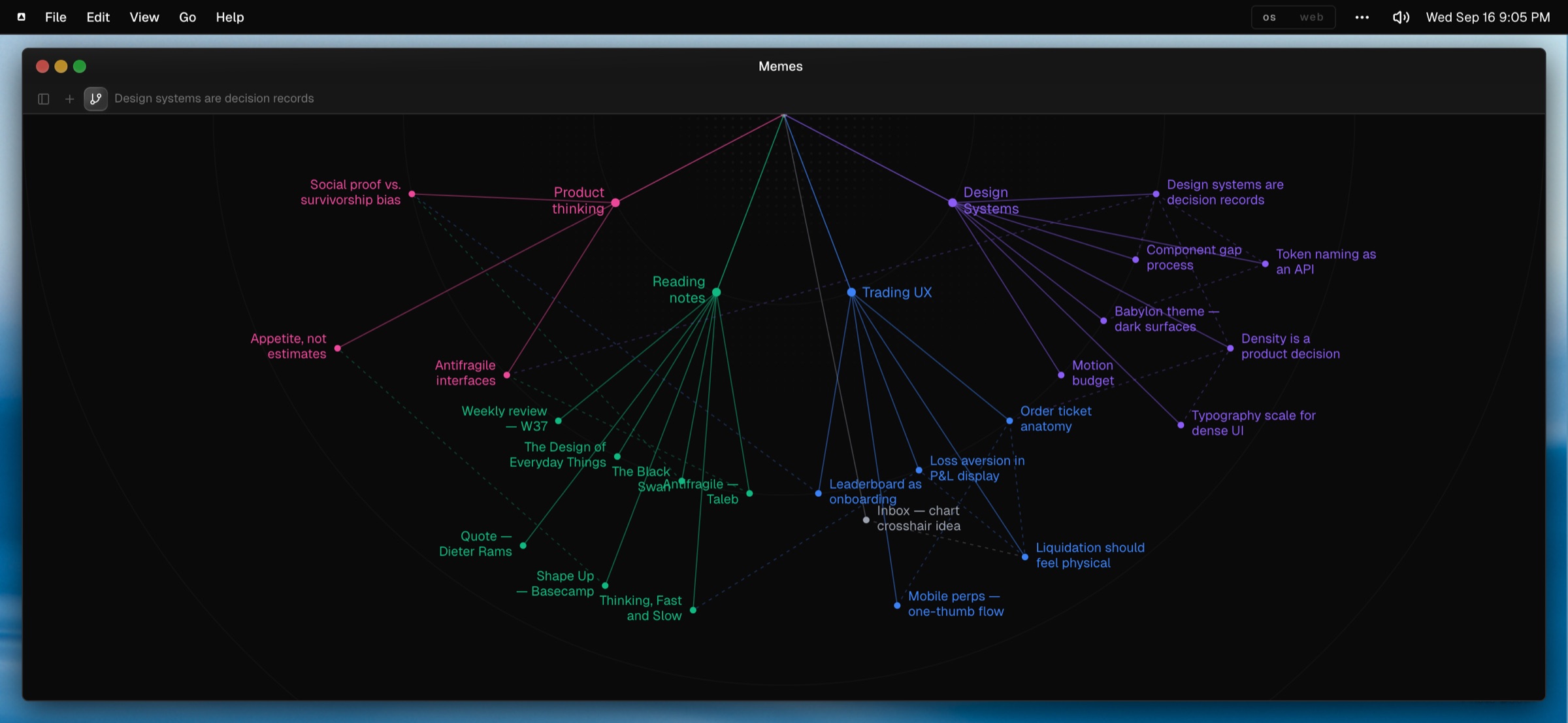Click the app logo in menu bar
This screenshot has height=723, width=1568.
[22, 17]
